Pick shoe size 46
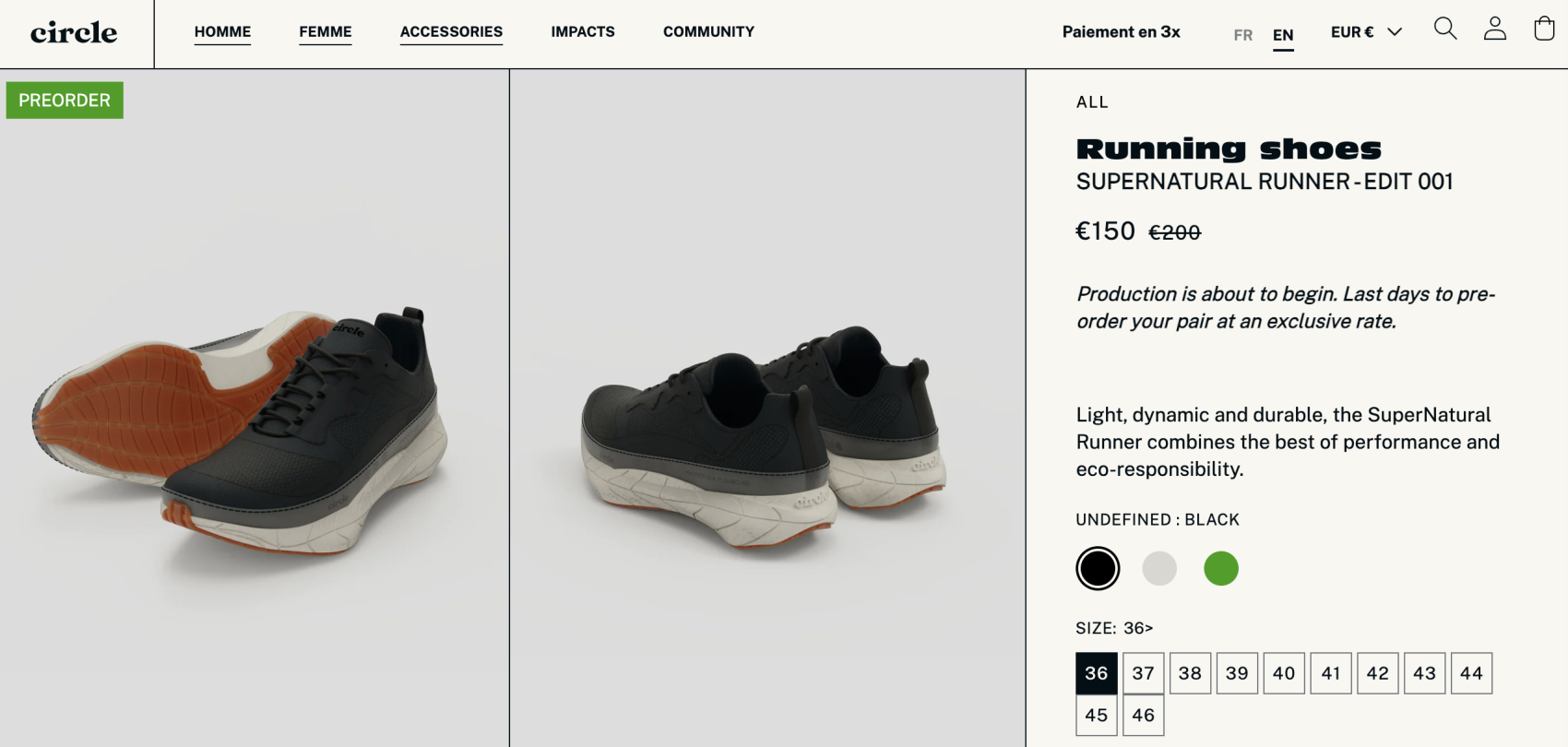This screenshot has height=747, width=1568. tap(1144, 716)
